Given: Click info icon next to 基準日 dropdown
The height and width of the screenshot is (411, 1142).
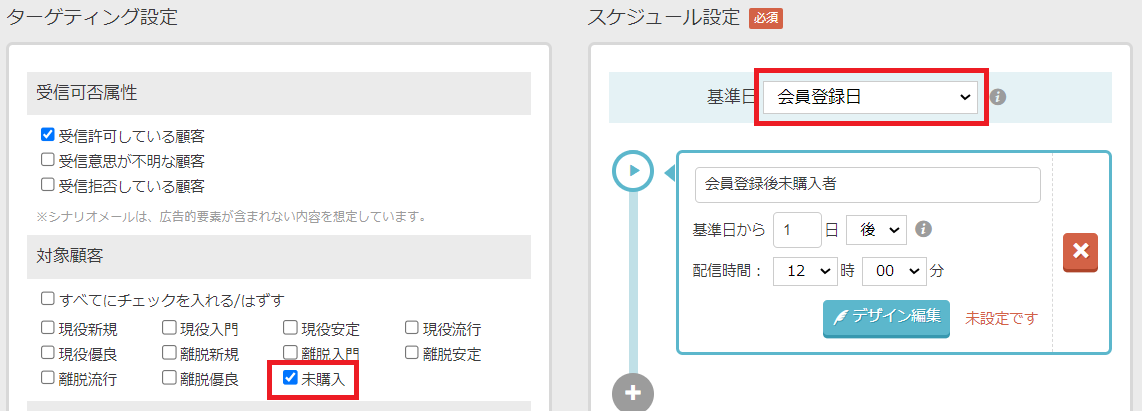Looking at the screenshot, I should coord(997,97).
